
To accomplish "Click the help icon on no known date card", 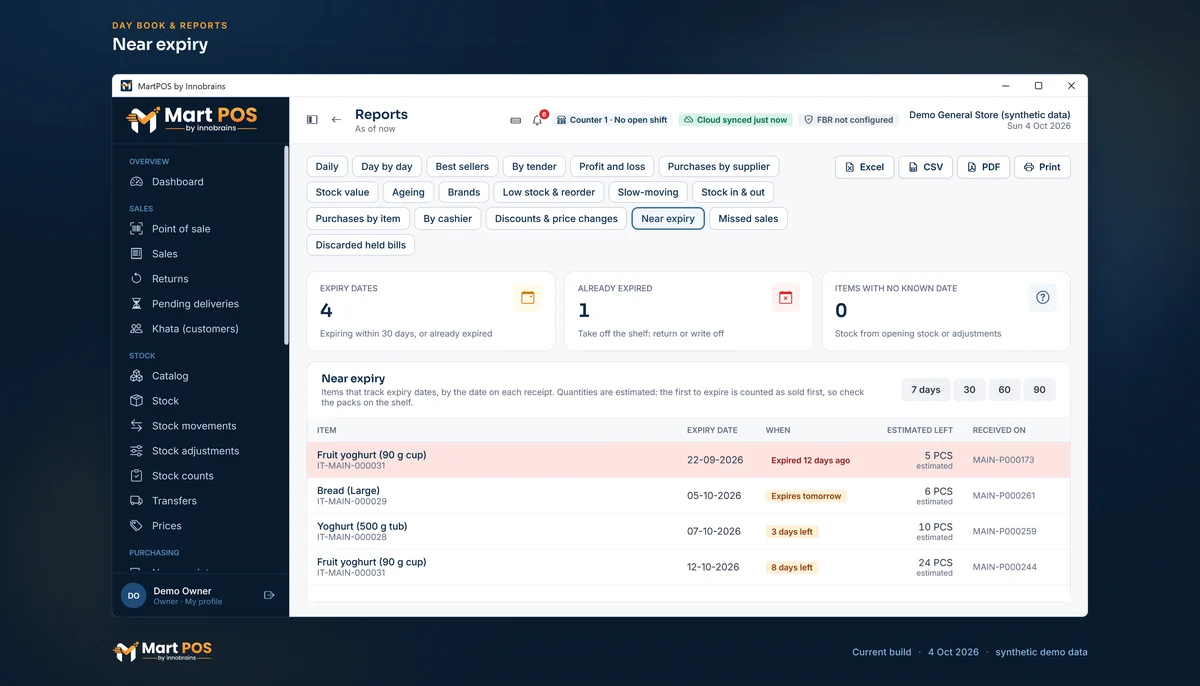I will [x=1043, y=298].
